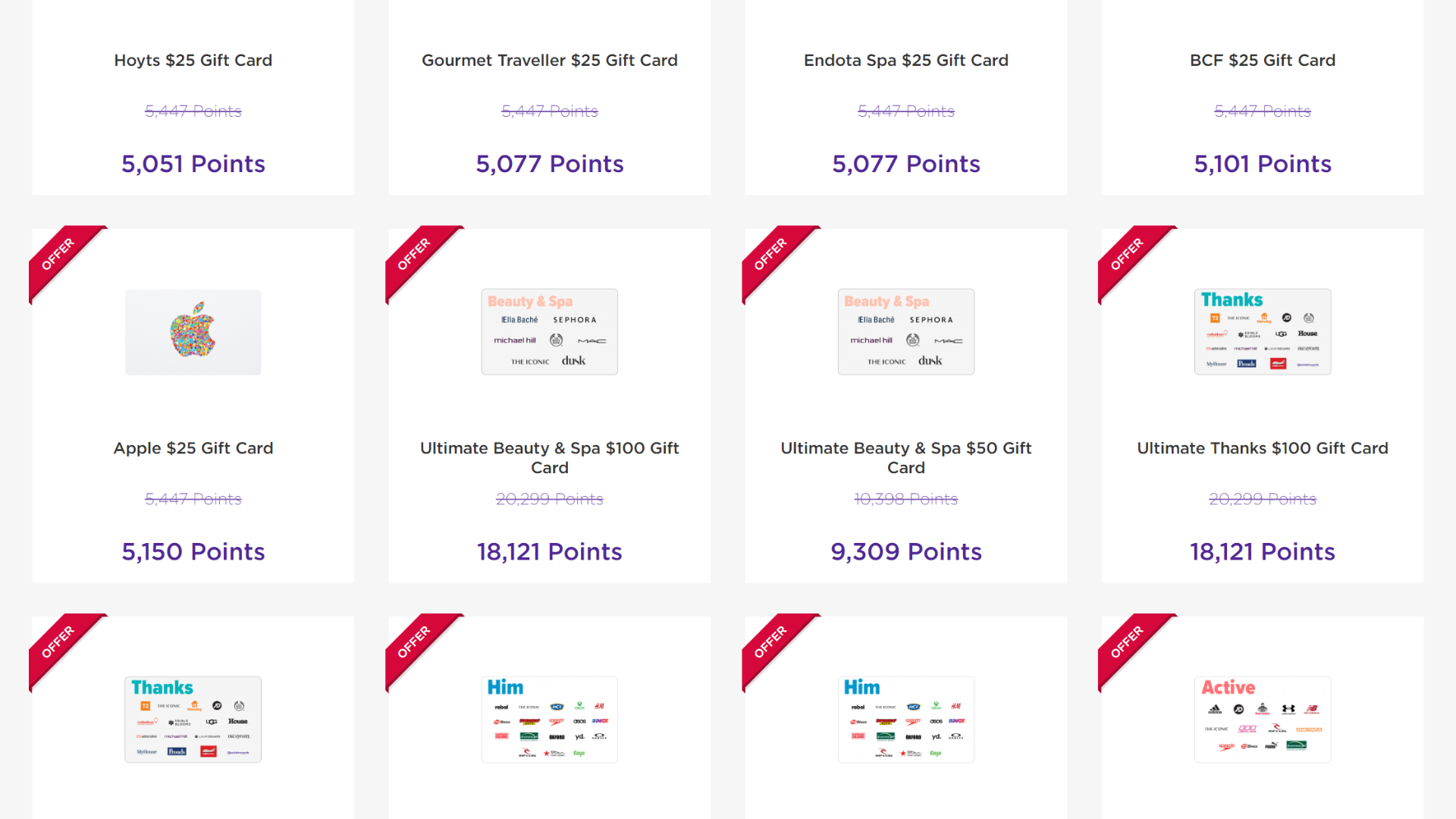Viewport: 1456px width, 819px height.
Task: Open the Active gift card thumbnail
Action: [1263, 720]
